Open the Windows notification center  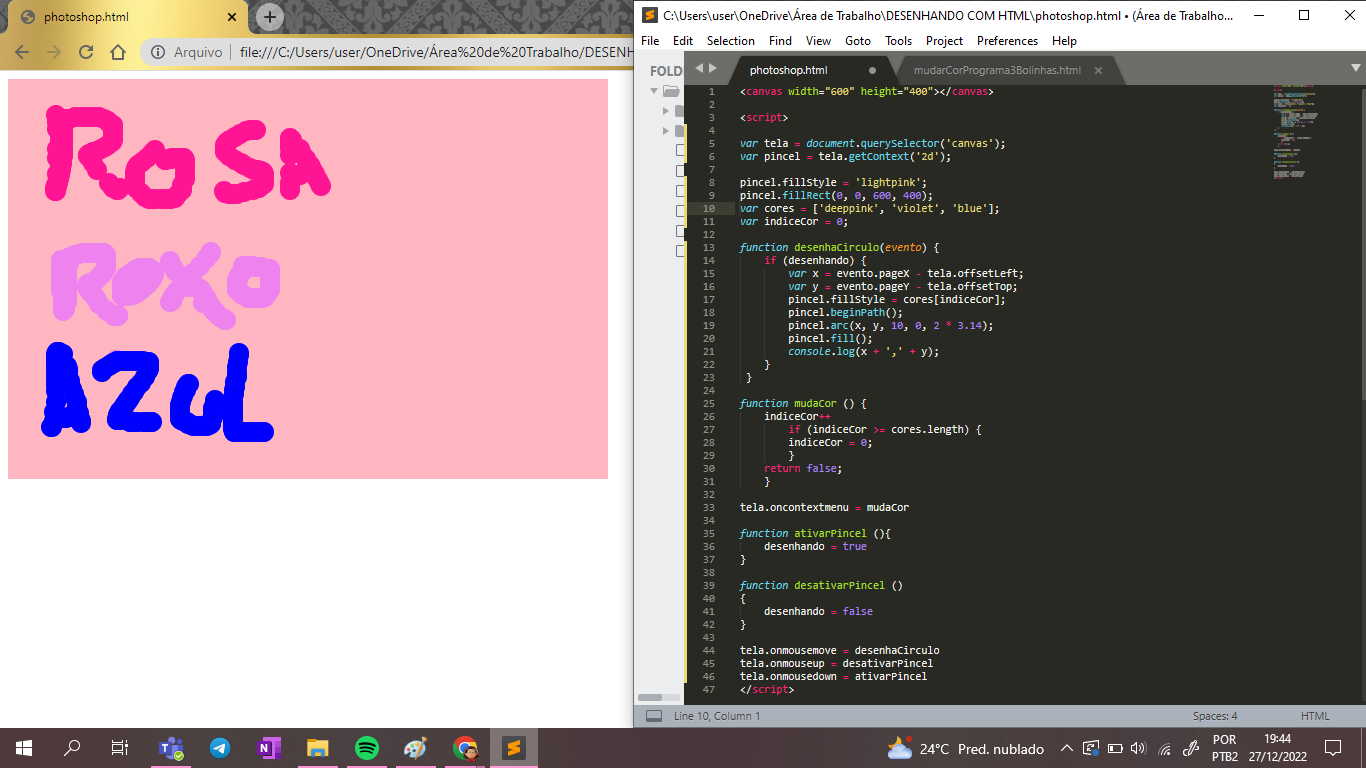[1333, 748]
